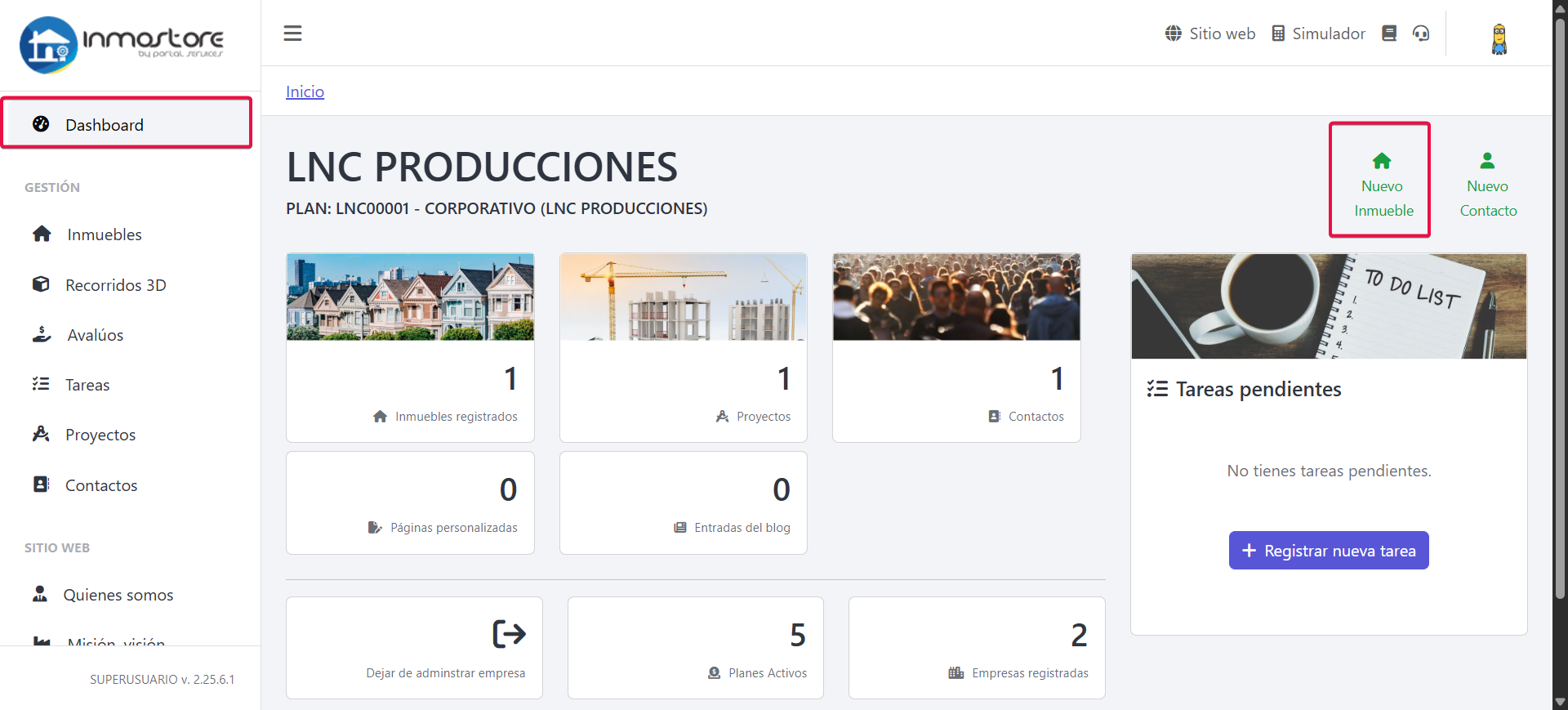Screen dimensions: 1568x710
Task: Click the SUPERUSUARIO v. 2.25.6.1 text
Action: (x=163, y=680)
